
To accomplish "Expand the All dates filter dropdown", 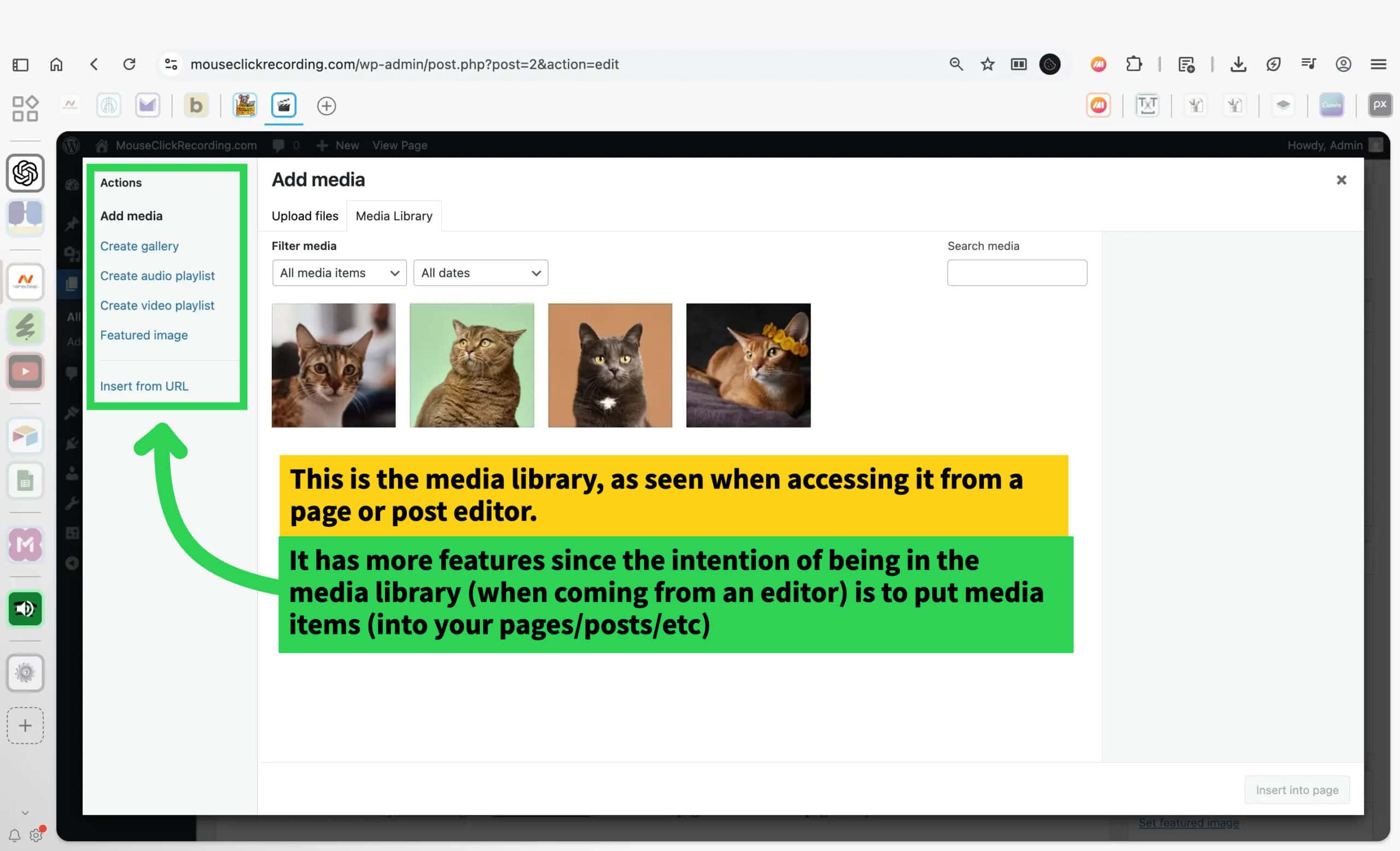I will coord(481,273).
